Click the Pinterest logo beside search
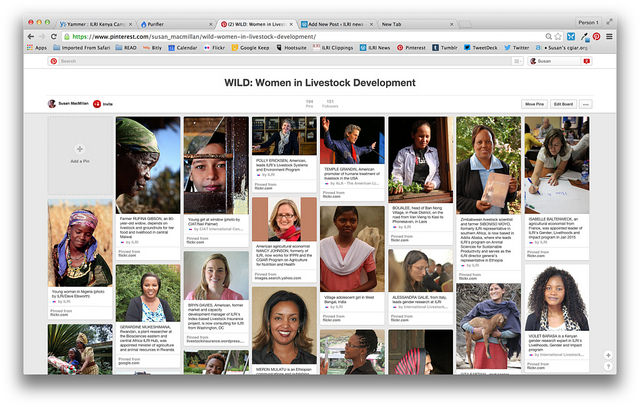Viewport: 640px width, 407px height. pos(54,61)
